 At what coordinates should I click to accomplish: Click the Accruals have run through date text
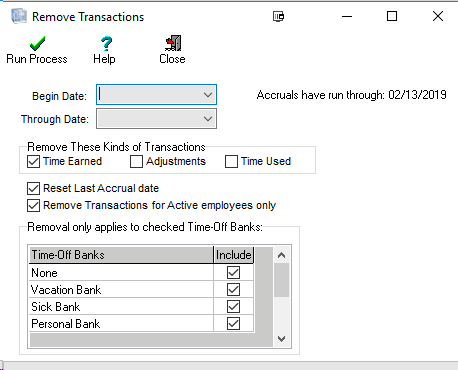pos(351,95)
